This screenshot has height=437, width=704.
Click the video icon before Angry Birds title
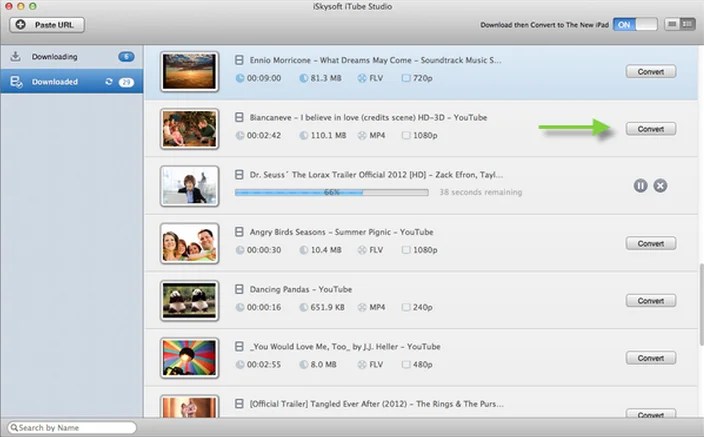point(239,232)
